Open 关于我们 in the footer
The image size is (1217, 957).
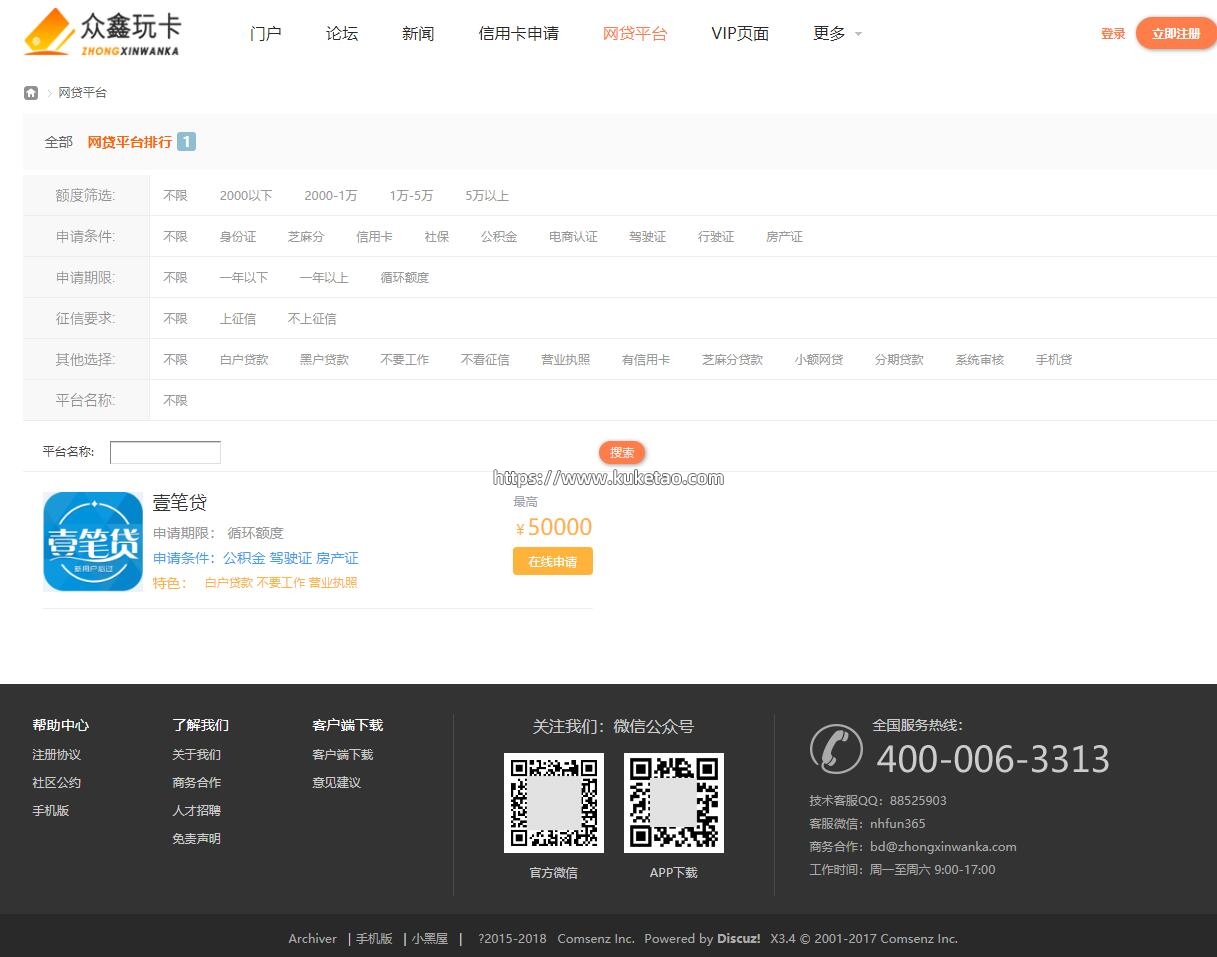click(x=196, y=755)
